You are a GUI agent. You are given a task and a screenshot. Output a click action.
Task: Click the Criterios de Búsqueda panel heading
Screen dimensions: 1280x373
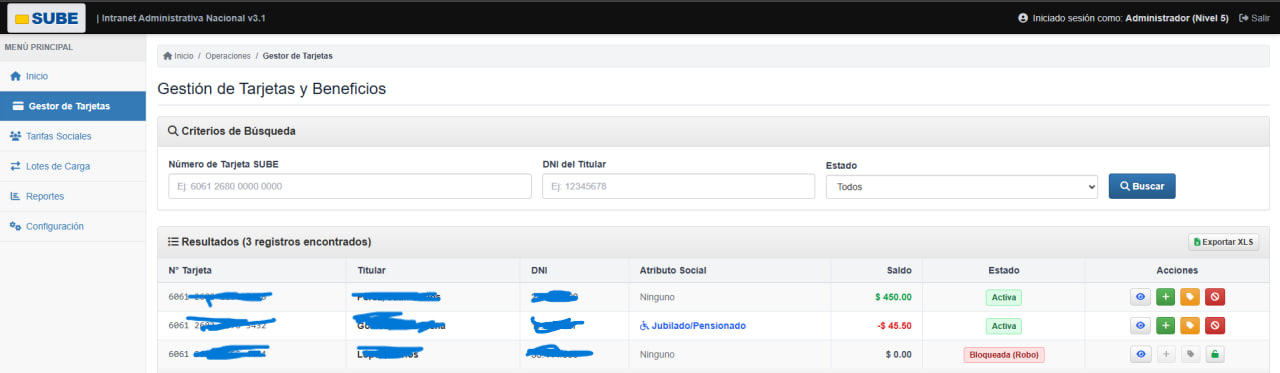point(231,131)
